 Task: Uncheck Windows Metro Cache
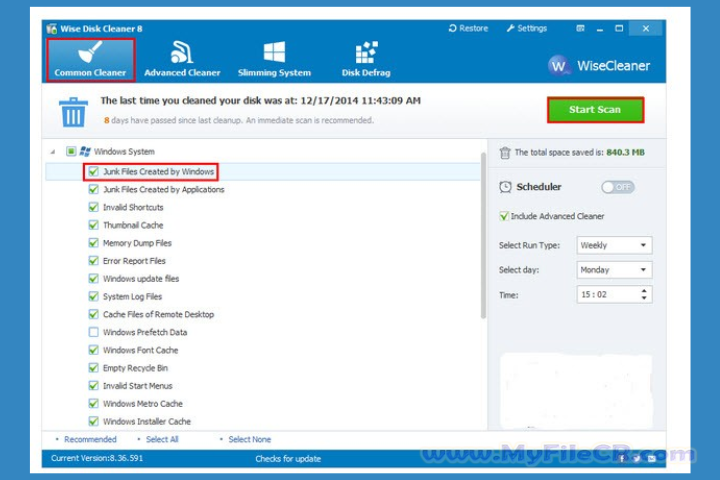pyautogui.click(x=94, y=404)
